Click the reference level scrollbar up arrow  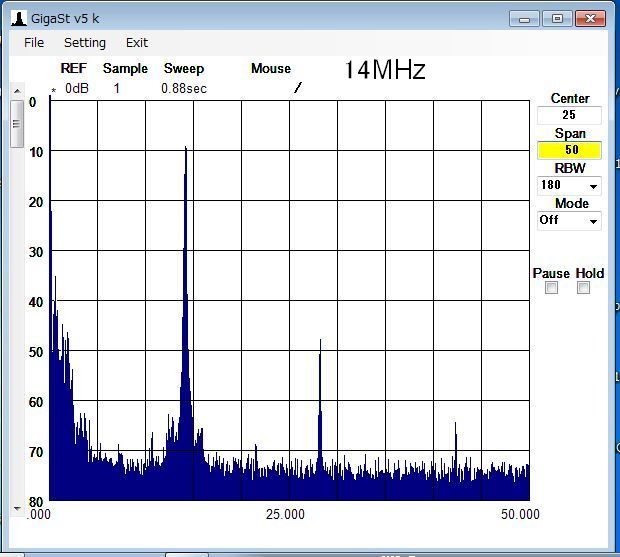pos(17,91)
